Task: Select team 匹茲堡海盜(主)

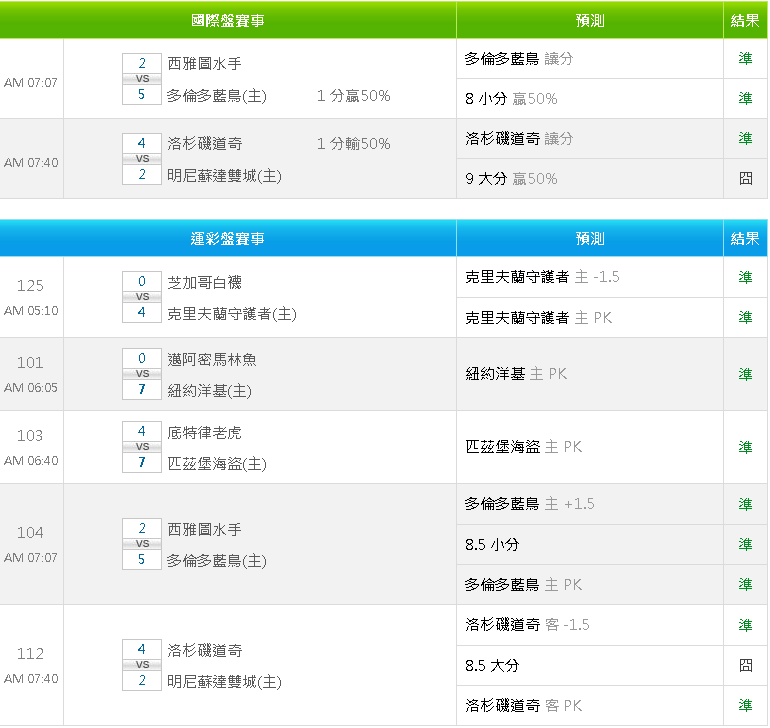Action: click(217, 464)
